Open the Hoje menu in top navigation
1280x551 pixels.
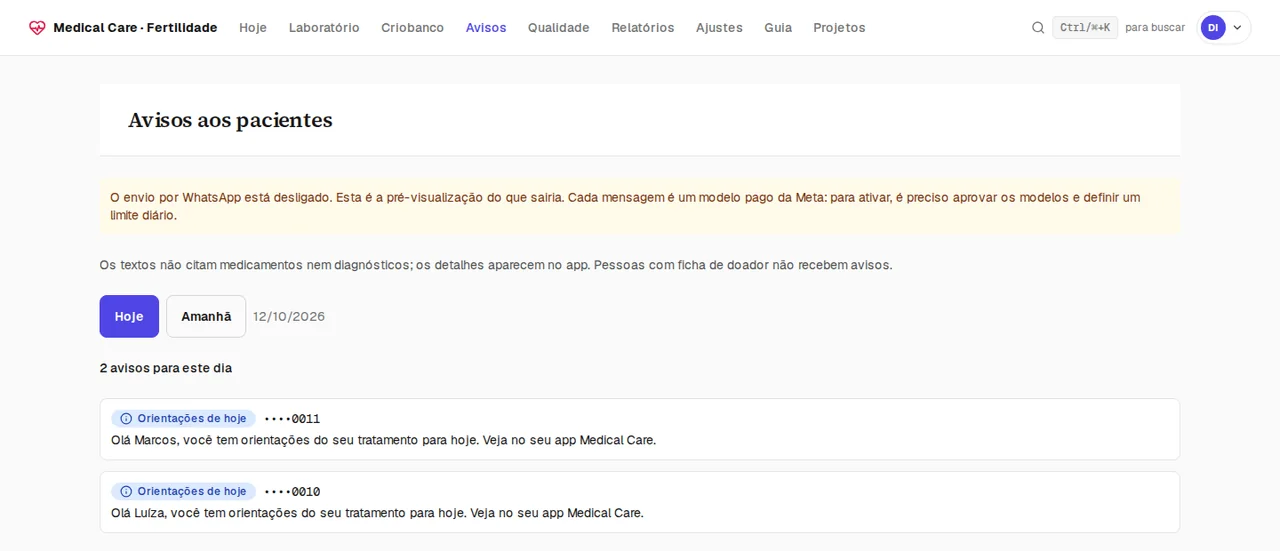click(253, 28)
